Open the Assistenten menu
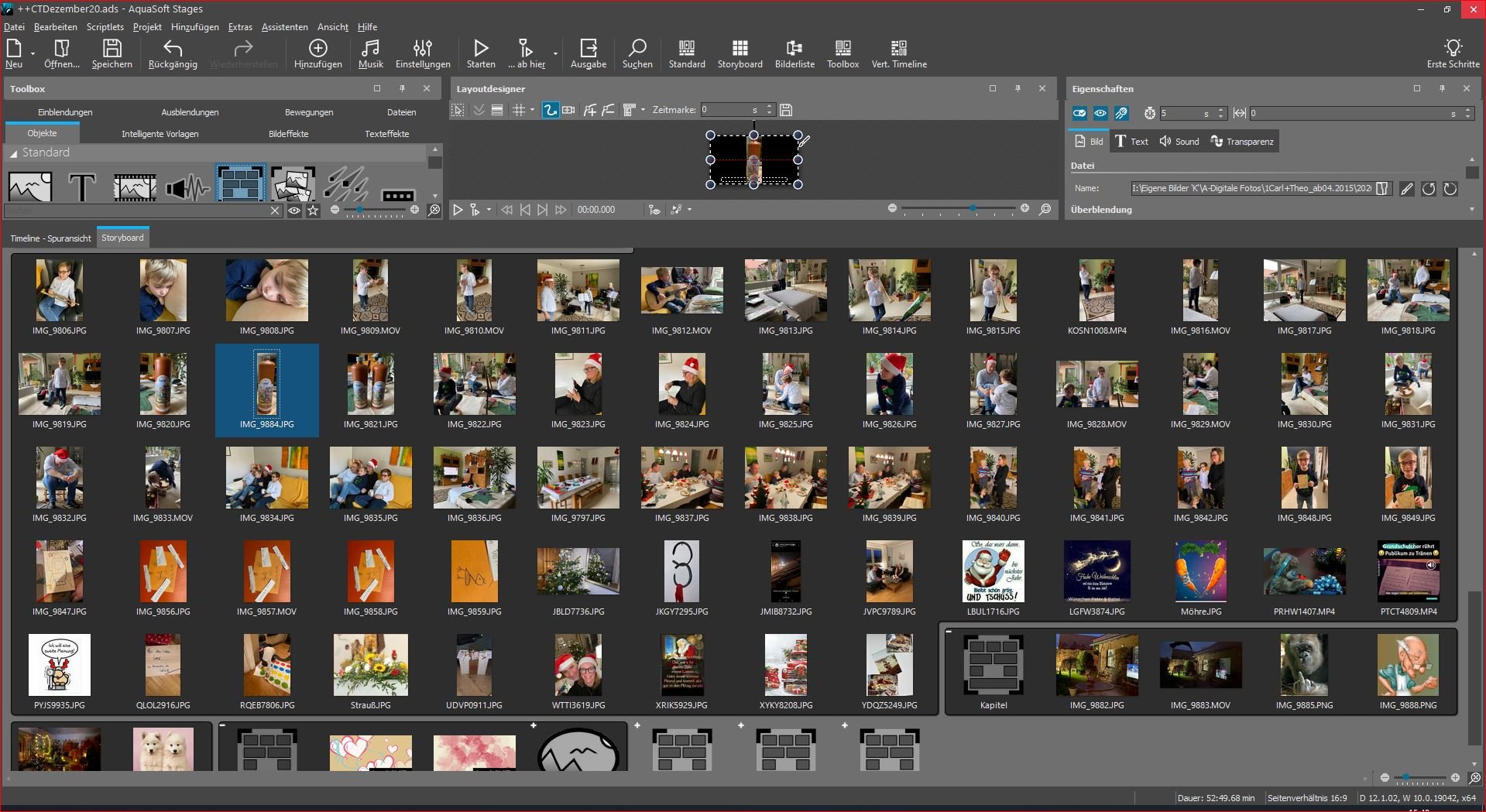The width and height of the screenshot is (1486, 812). [284, 27]
